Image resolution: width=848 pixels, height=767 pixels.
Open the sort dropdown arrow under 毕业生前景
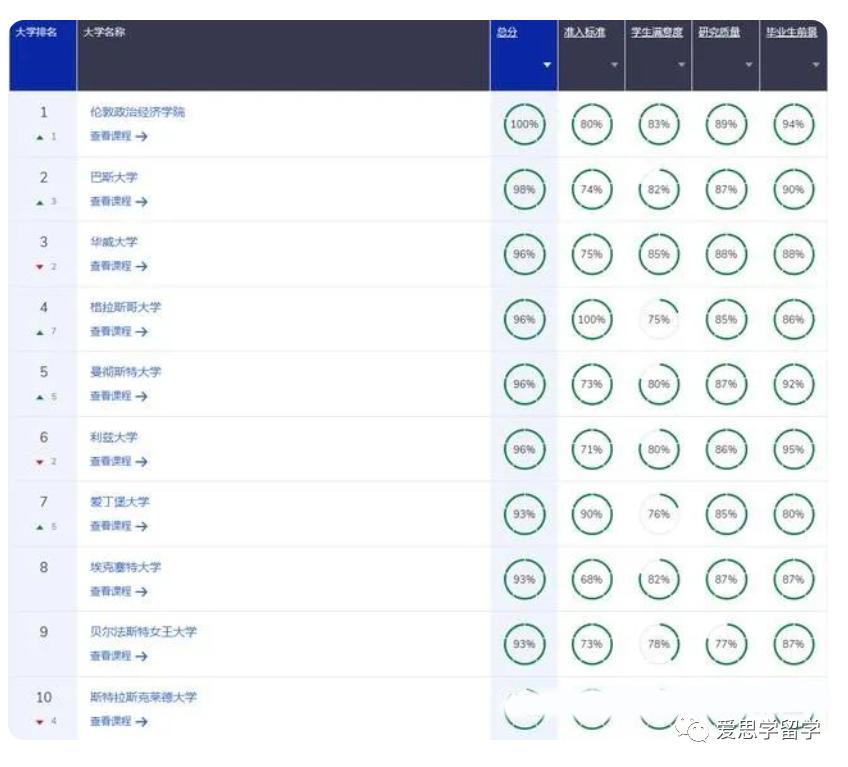pos(816,65)
